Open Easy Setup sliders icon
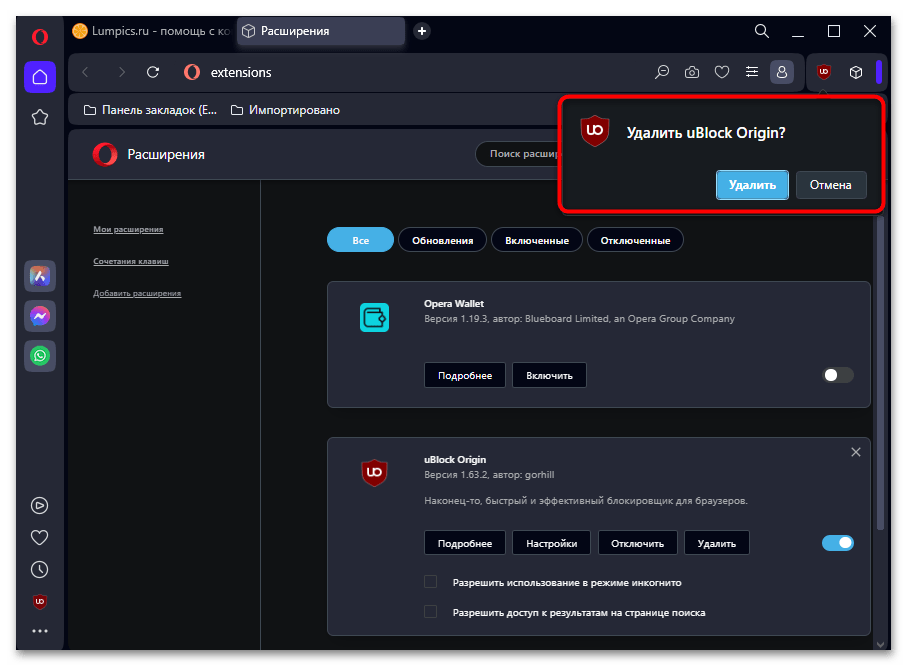907x666 pixels. coord(752,72)
